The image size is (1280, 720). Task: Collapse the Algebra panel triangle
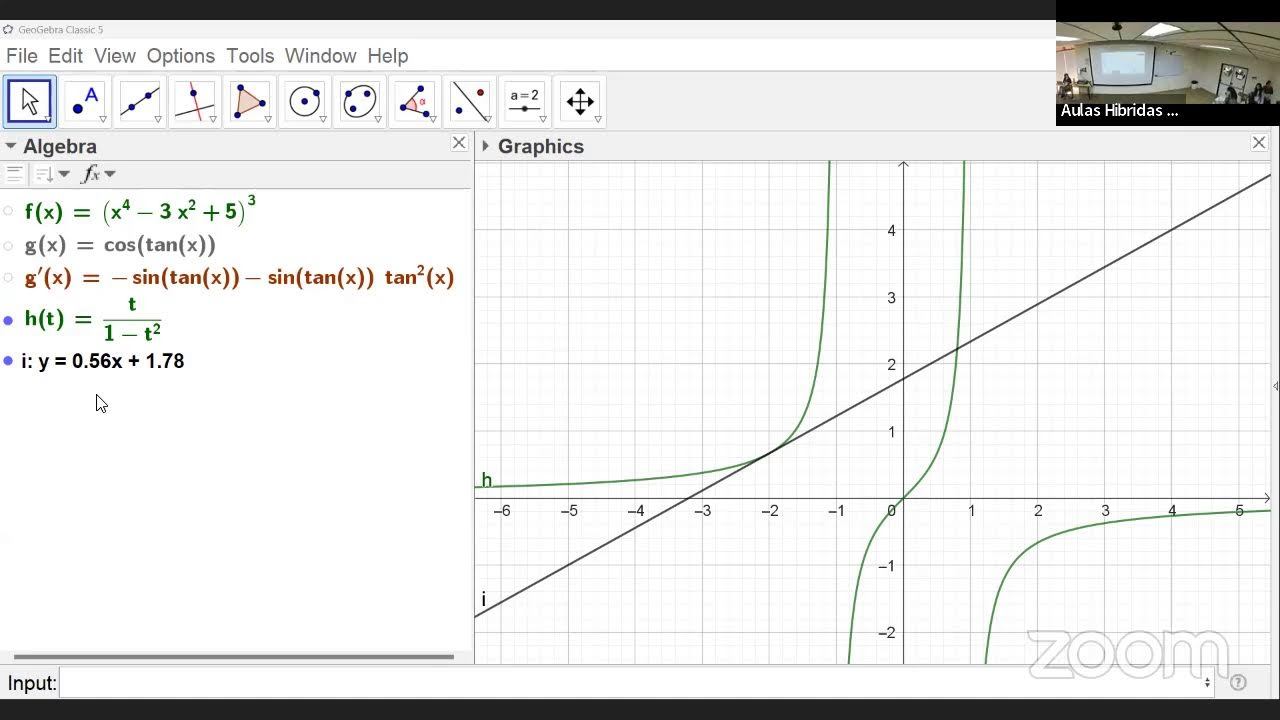(x=11, y=147)
